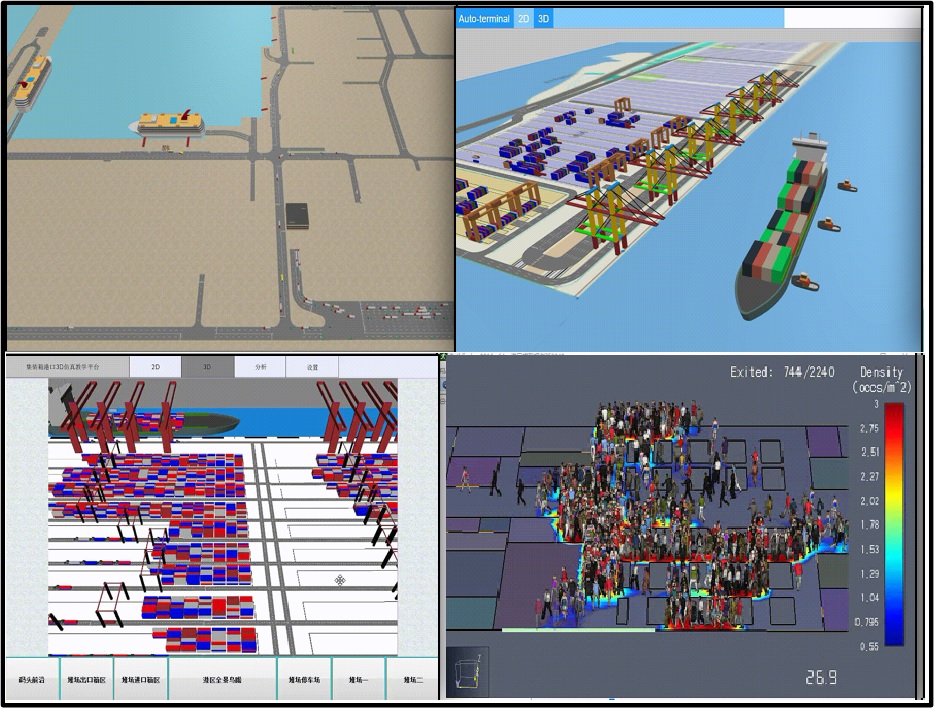
Task: Click the dark building in road map
Action: (x=298, y=215)
